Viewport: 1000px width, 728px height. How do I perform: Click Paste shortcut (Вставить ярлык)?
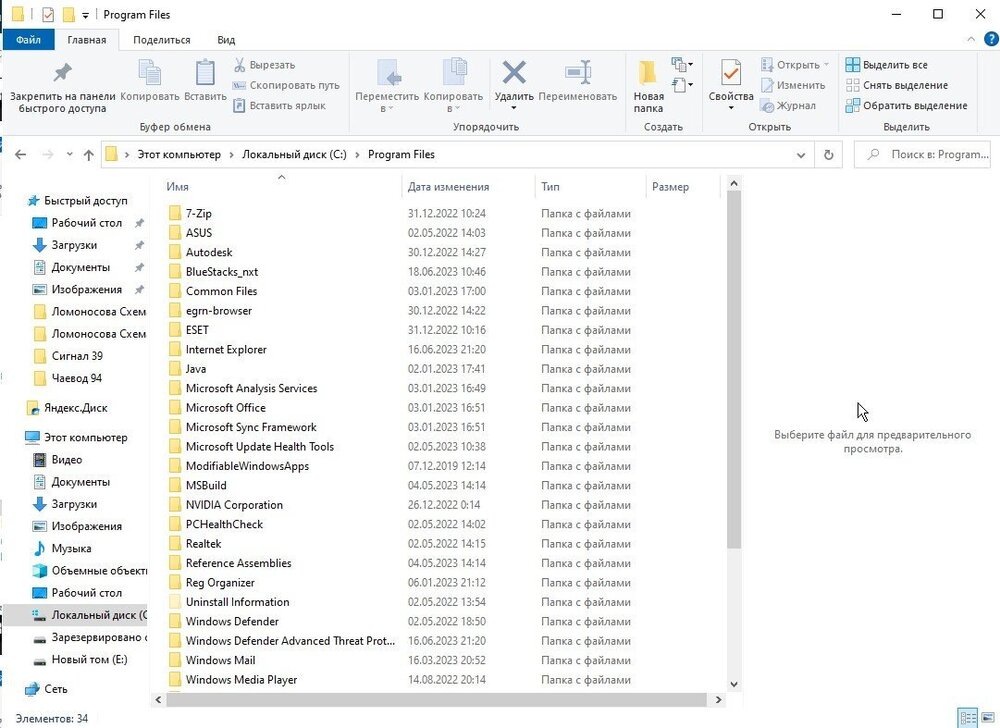pos(279,106)
